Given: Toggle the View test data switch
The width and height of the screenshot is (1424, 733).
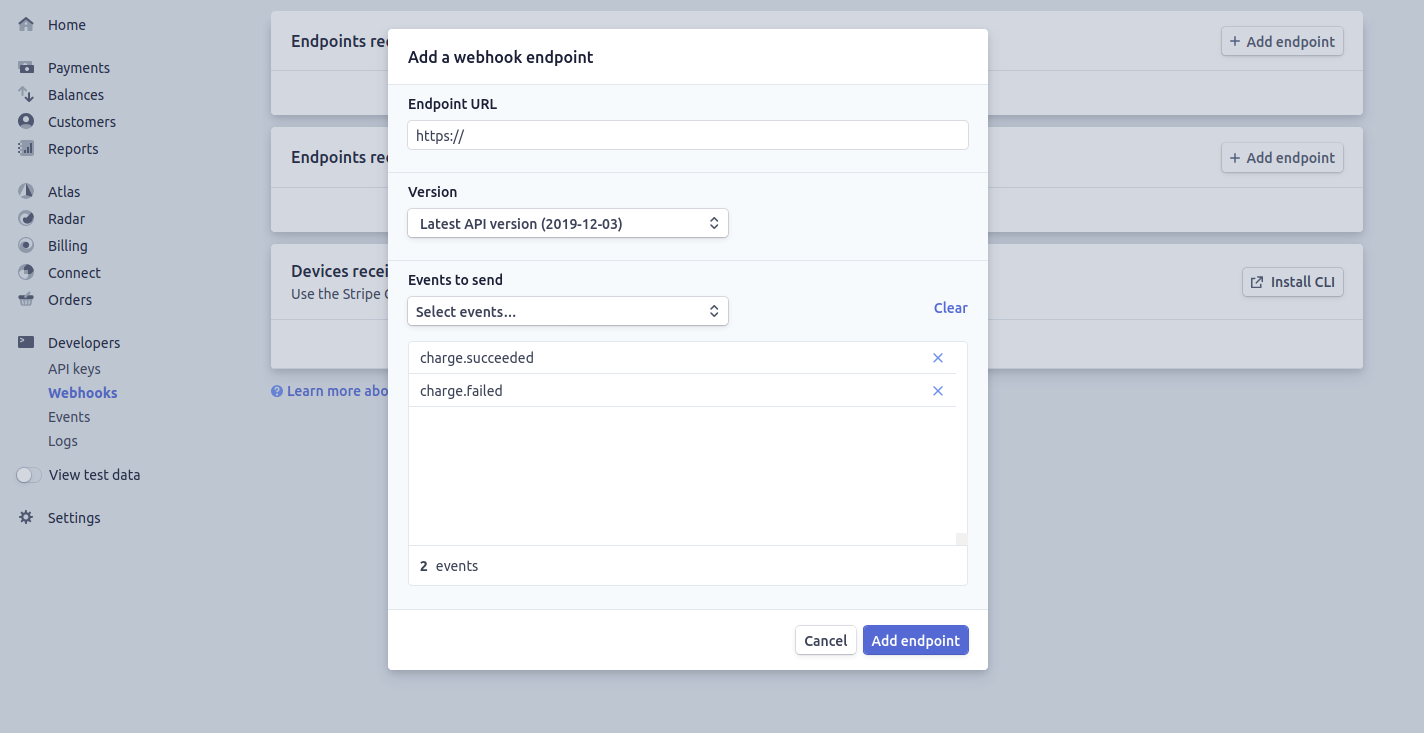Looking at the screenshot, I should 29,475.
